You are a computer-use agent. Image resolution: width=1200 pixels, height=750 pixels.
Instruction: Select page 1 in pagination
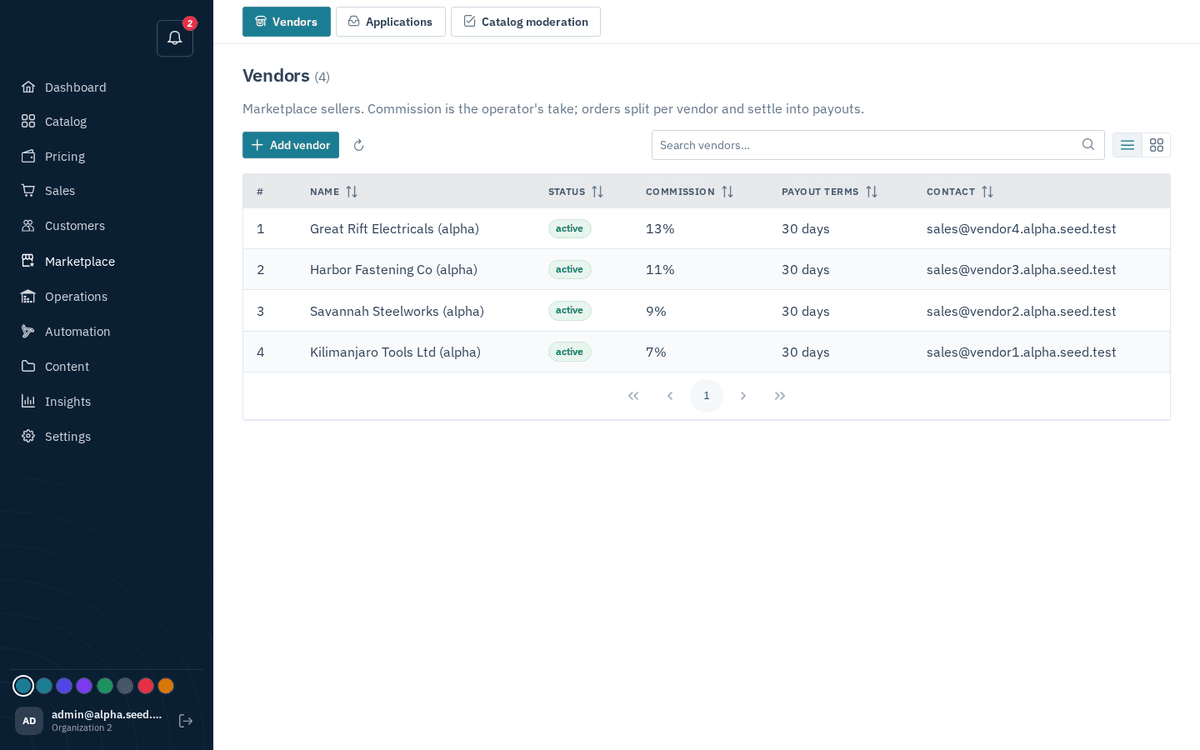[706, 396]
